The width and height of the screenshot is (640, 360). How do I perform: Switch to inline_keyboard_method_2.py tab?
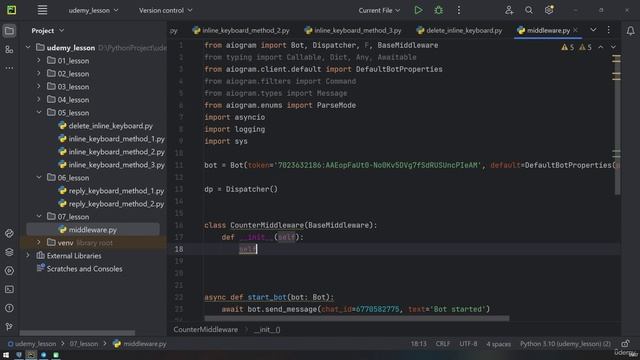(x=241, y=30)
